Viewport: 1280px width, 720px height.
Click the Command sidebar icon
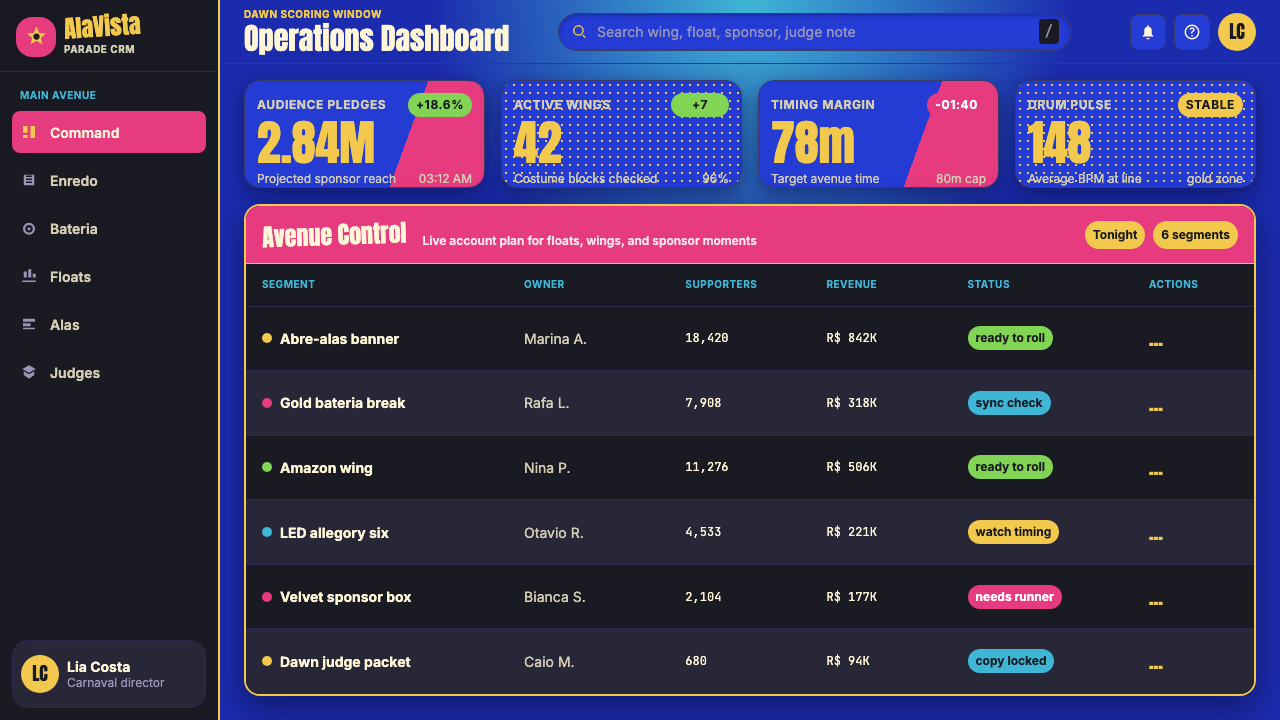(29, 132)
